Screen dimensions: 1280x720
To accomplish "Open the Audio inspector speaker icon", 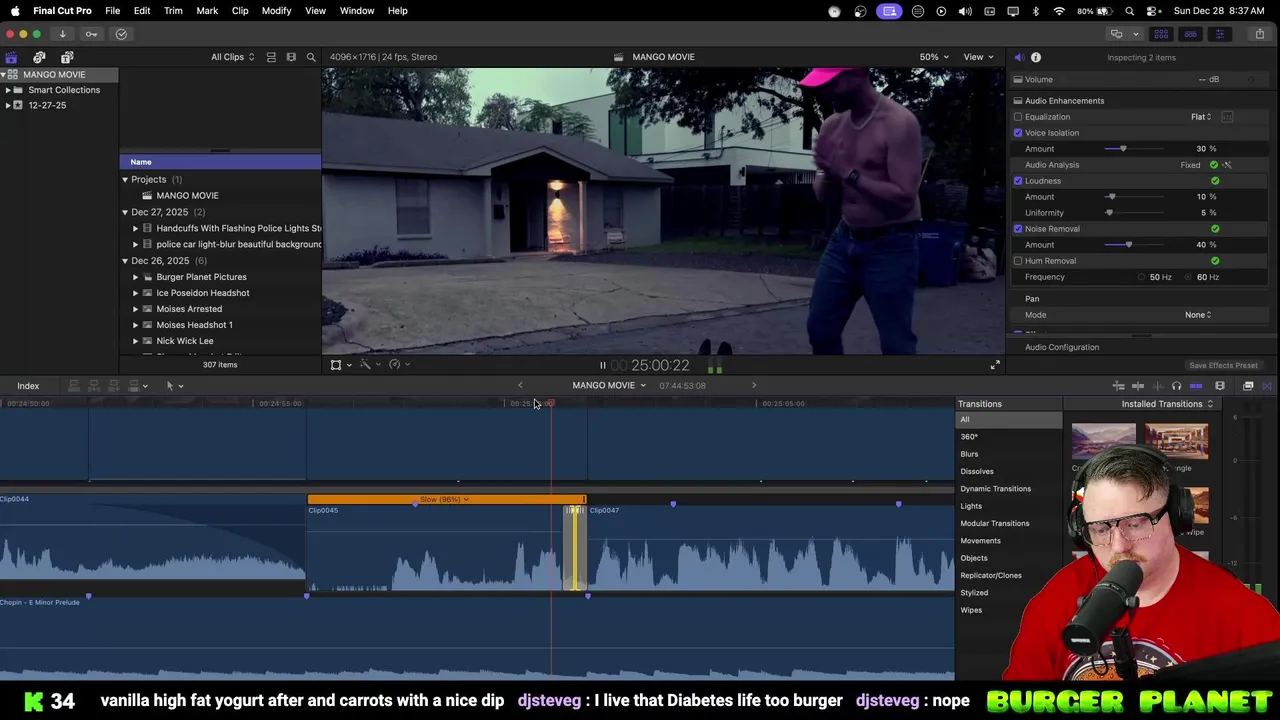I will (1018, 57).
